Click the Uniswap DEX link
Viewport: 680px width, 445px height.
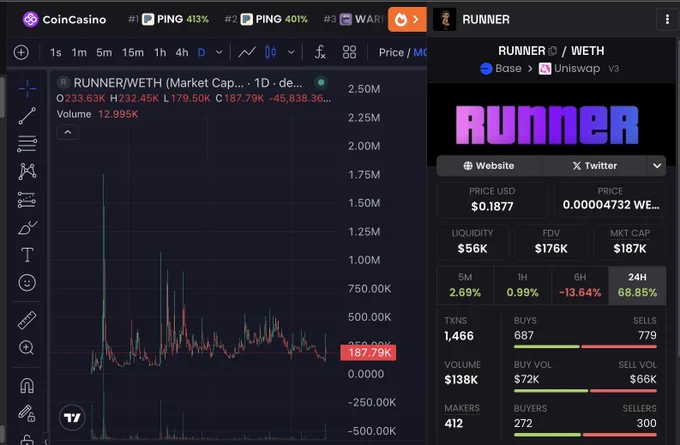pyautogui.click(x=569, y=69)
